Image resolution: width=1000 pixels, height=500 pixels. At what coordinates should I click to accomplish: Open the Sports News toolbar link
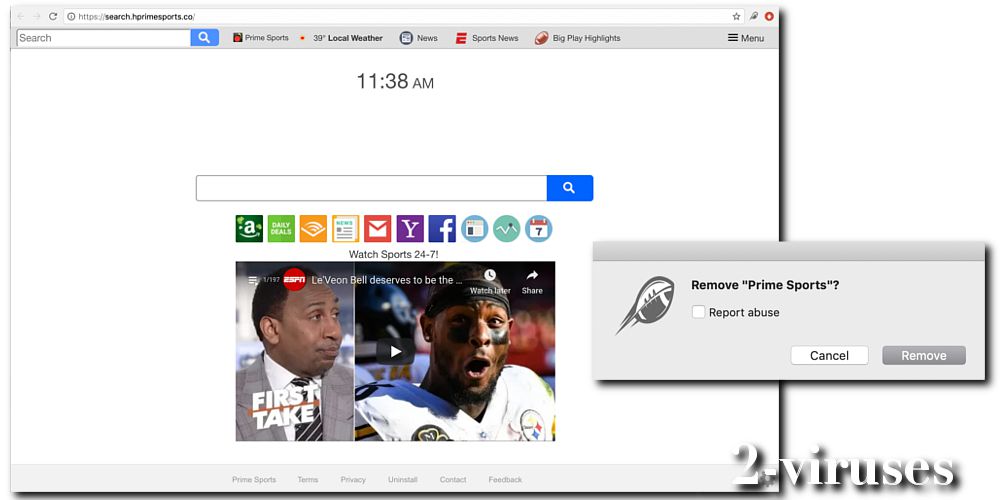[487, 38]
